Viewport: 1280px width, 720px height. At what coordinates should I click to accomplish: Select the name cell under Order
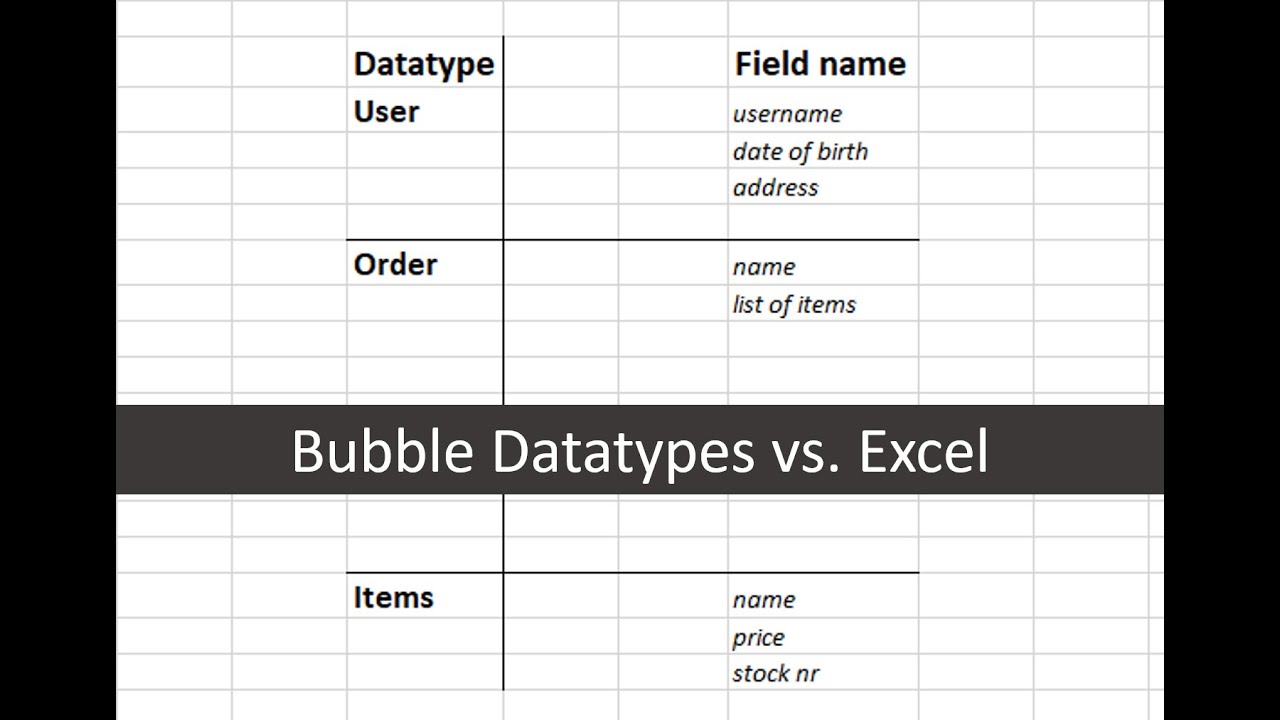tap(764, 267)
